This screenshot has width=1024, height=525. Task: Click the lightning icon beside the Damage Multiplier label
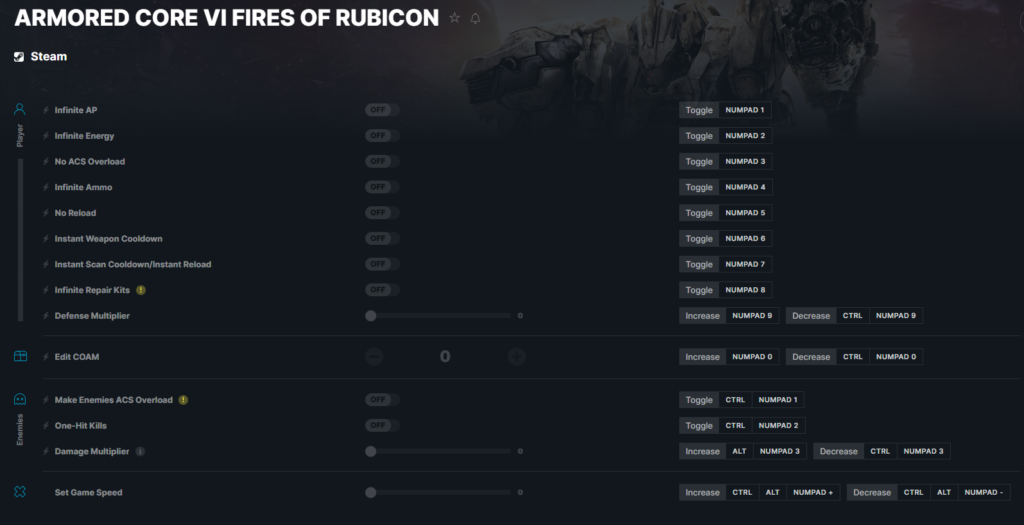46,451
